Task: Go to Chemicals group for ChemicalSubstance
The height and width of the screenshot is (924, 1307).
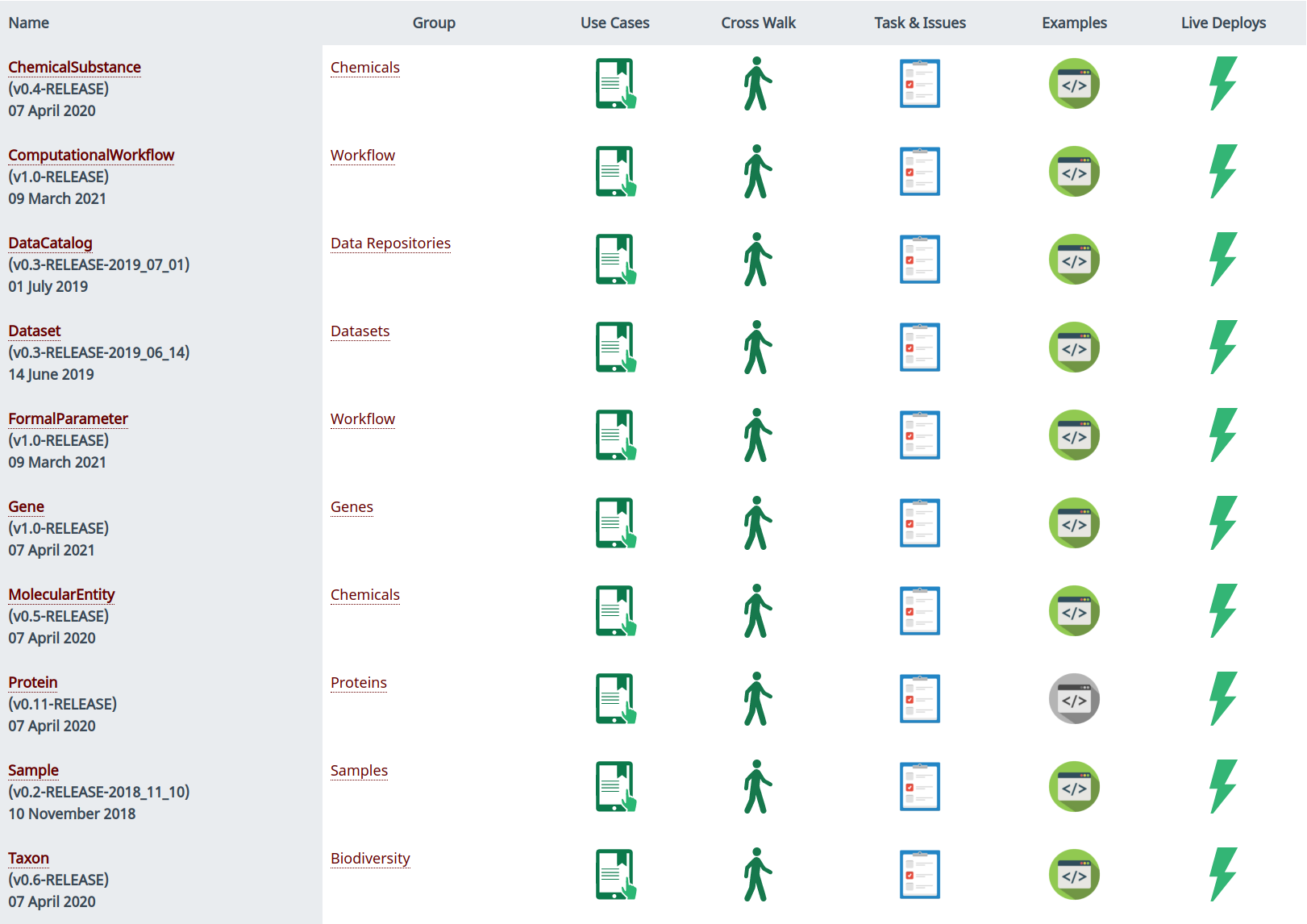Action: [365, 67]
